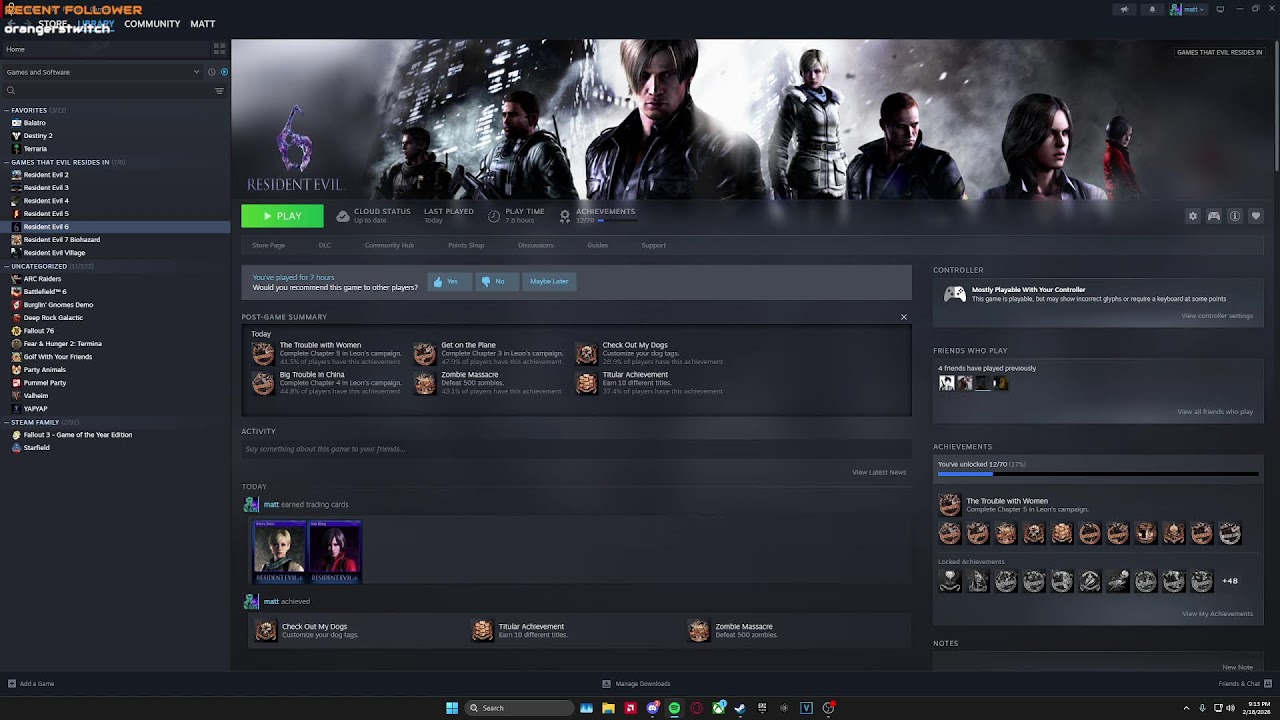Switch to Big Picture mode with the monitor icon

pos(1220,9)
